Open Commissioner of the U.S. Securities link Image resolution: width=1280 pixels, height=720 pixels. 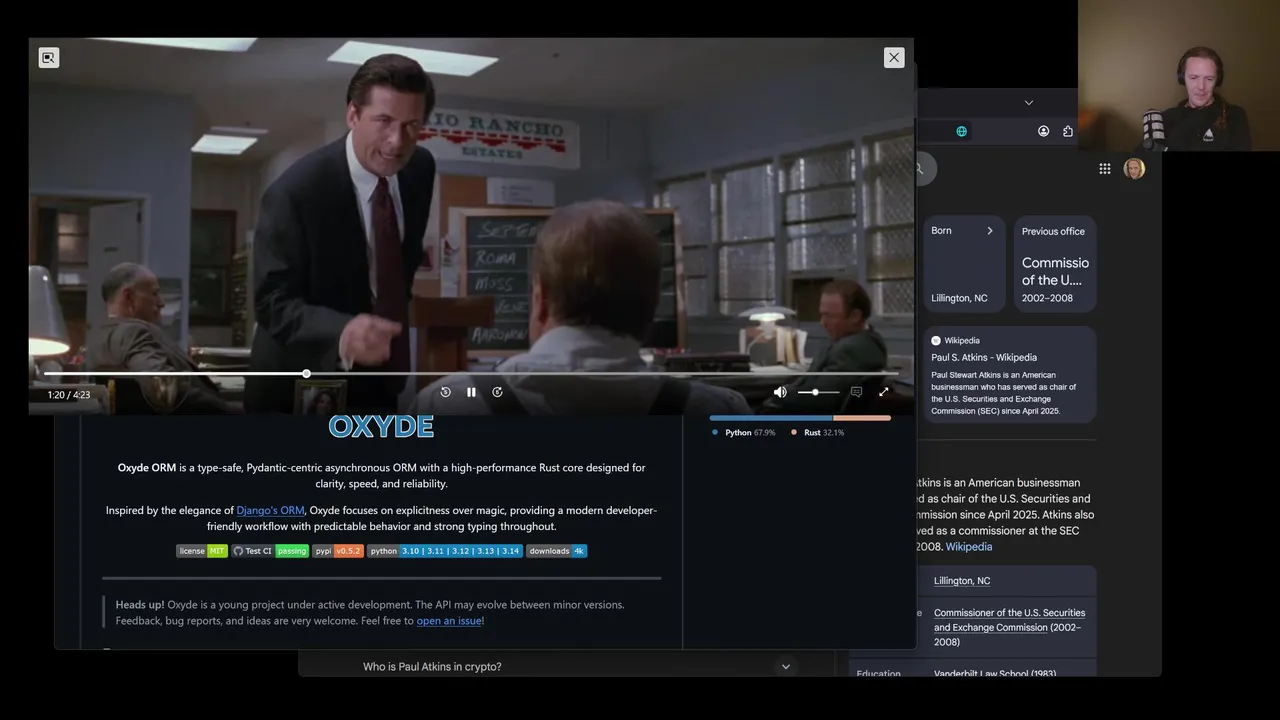click(x=1009, y=620)
